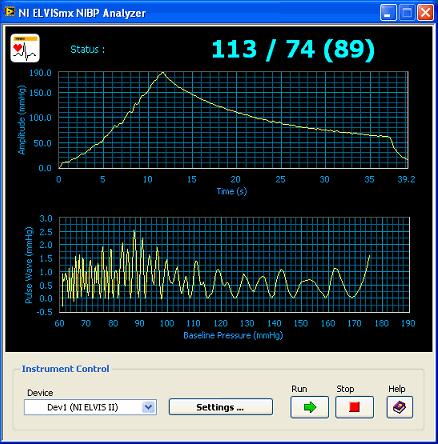Click the red Stop square button
This screenshot has width=438, height=444.
click(354, 407)
